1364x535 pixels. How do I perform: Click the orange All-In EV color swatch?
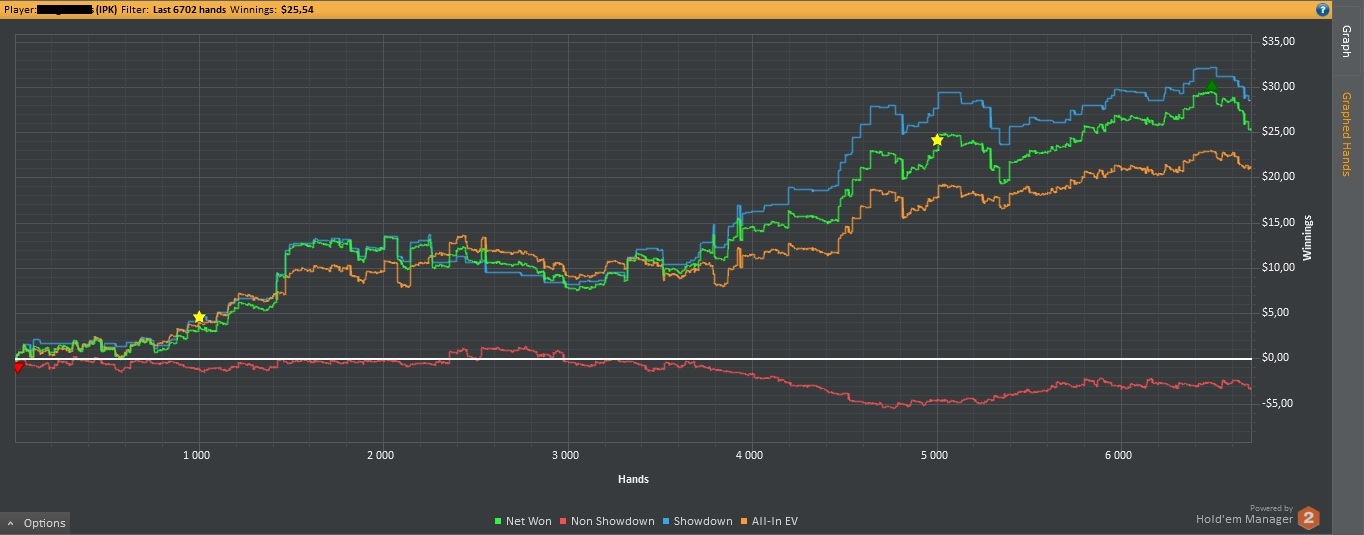coord(744,522)
